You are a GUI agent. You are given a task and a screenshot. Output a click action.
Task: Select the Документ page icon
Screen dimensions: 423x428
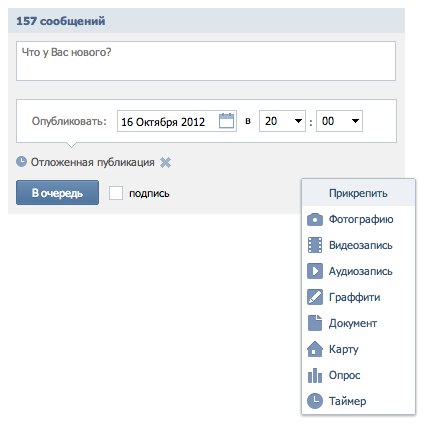(315, 323)
